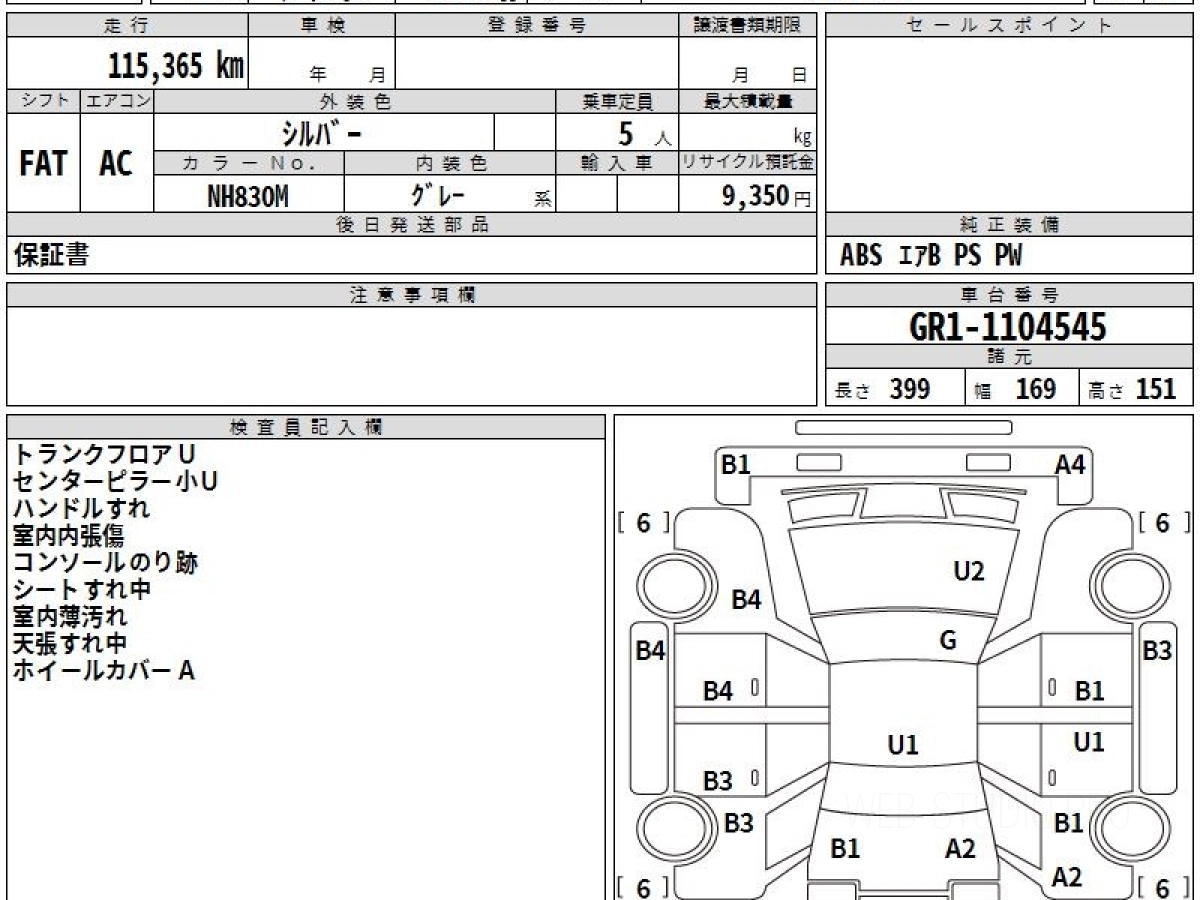Image resolution: width=1200 pixels, height=900 pixels.
Task: Click the 輸入車 header
Action: pyautogui.click(x=617, y=163)
